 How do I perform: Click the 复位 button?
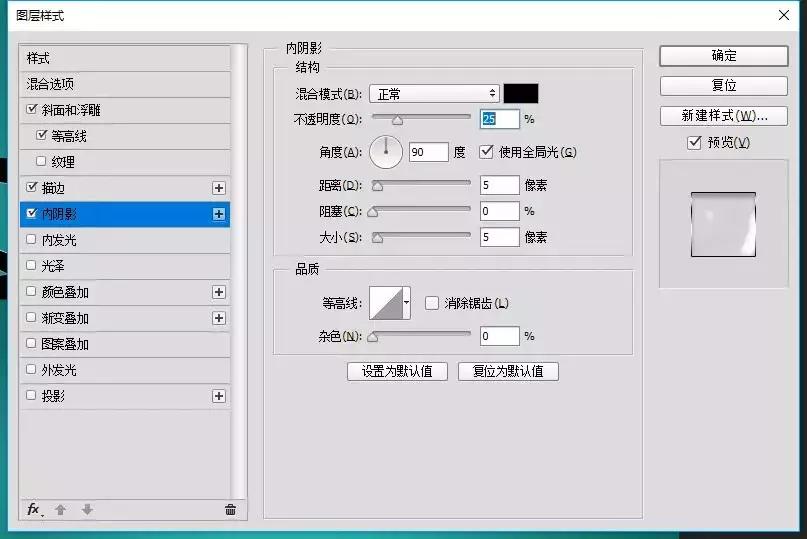tap(724, 85)
